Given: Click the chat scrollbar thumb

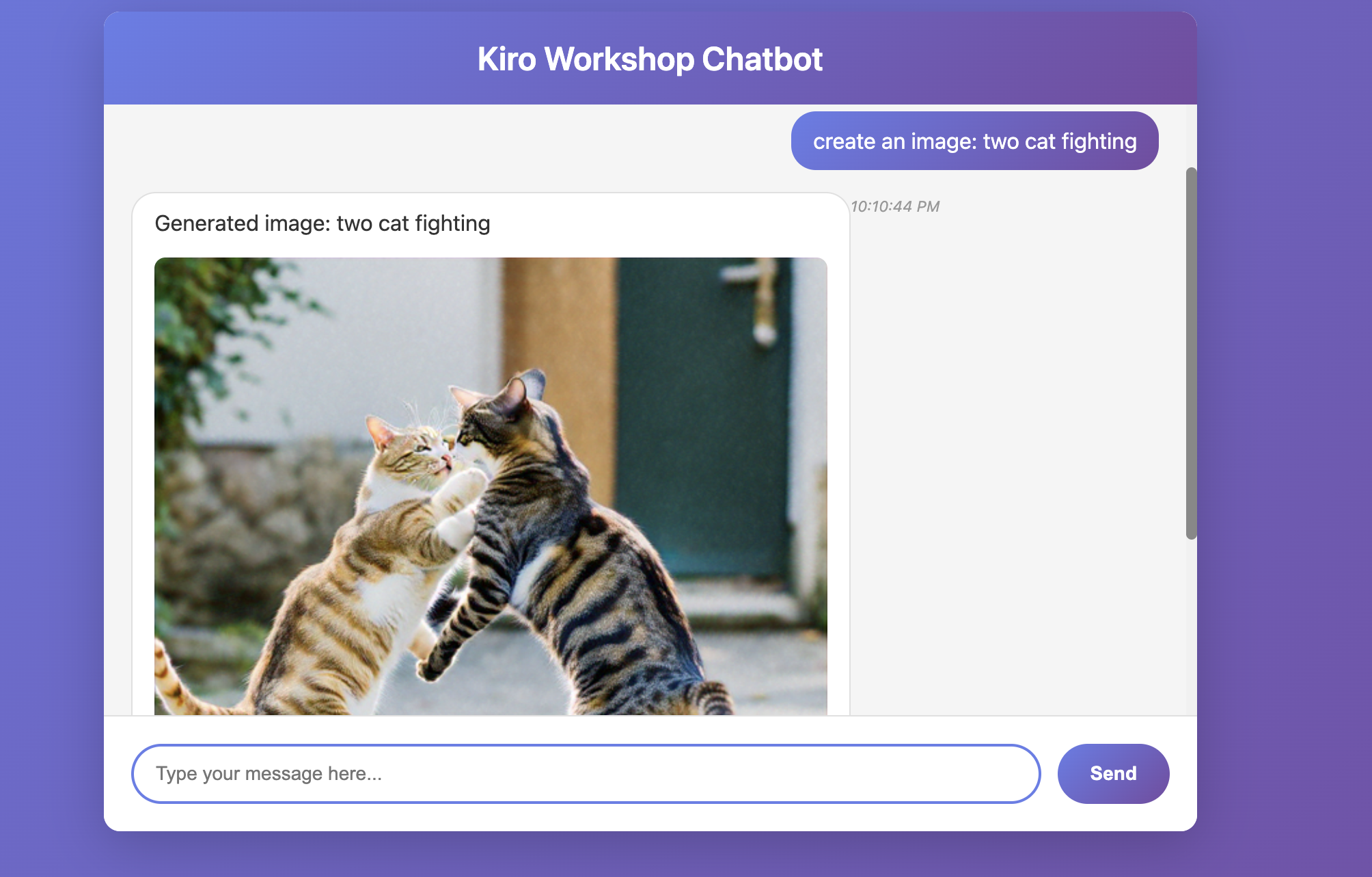Looking at the screenshot, I should click(1191, 352).
